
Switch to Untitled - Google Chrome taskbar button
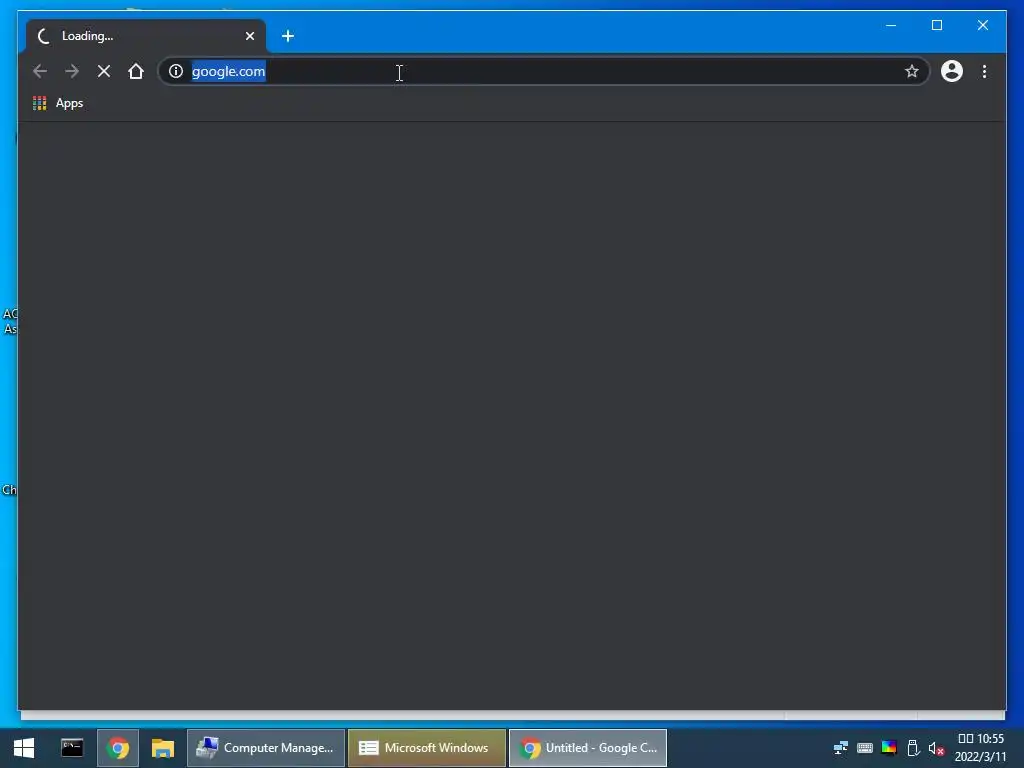588,748
